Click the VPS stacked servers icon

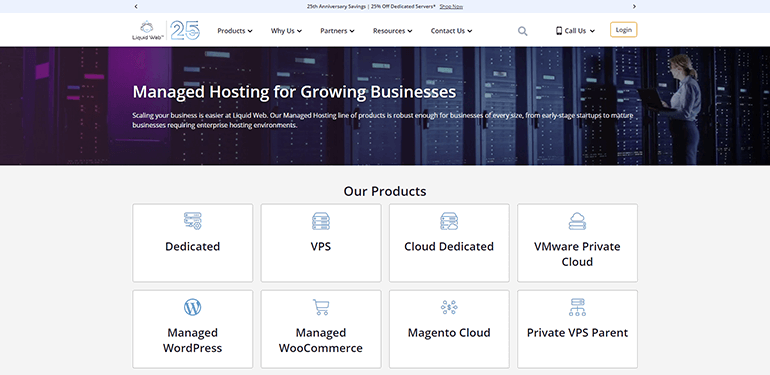(x=321, y=221)
